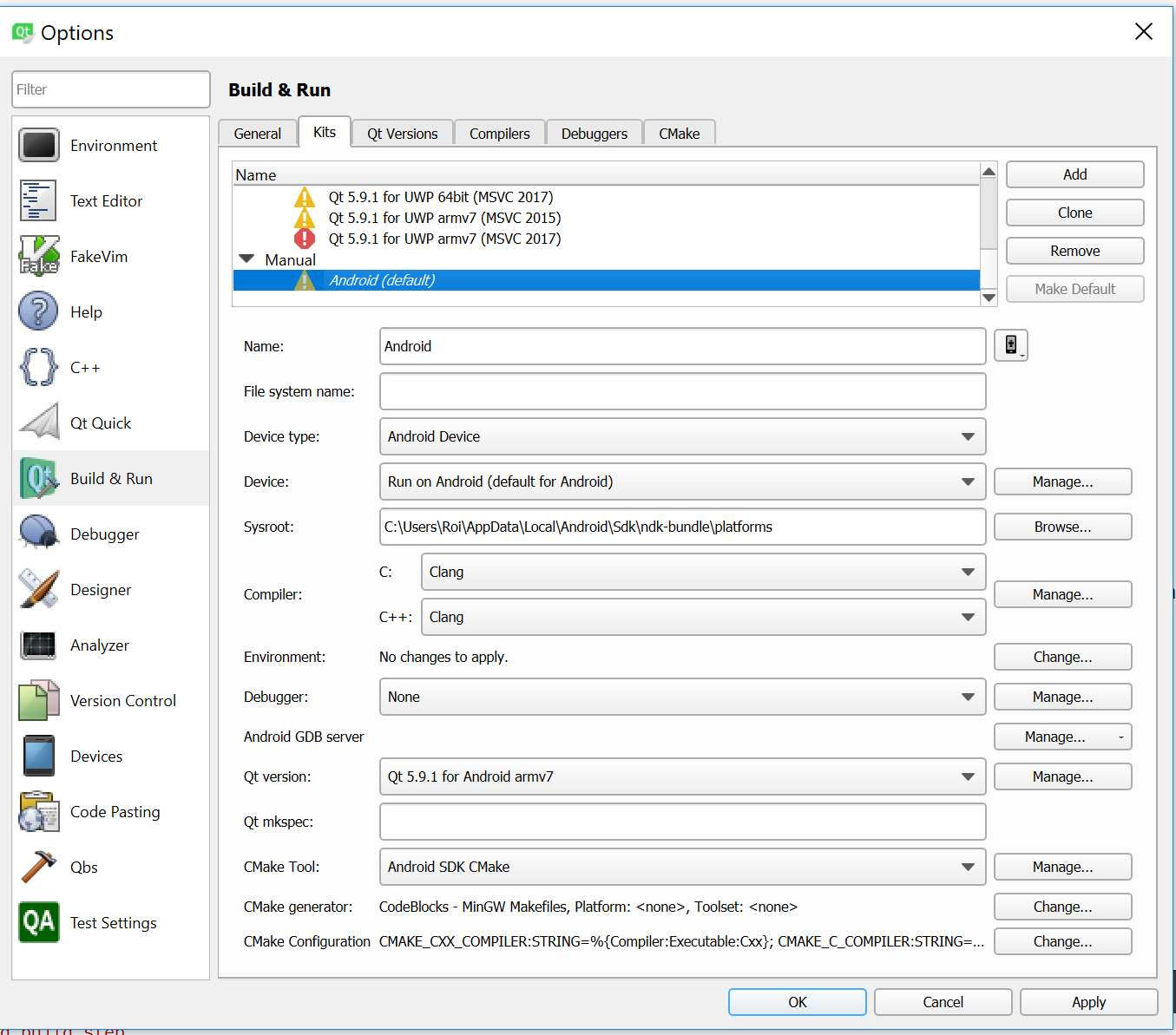
Task: Click the Qt mkspec field
Action: [682, 822]
